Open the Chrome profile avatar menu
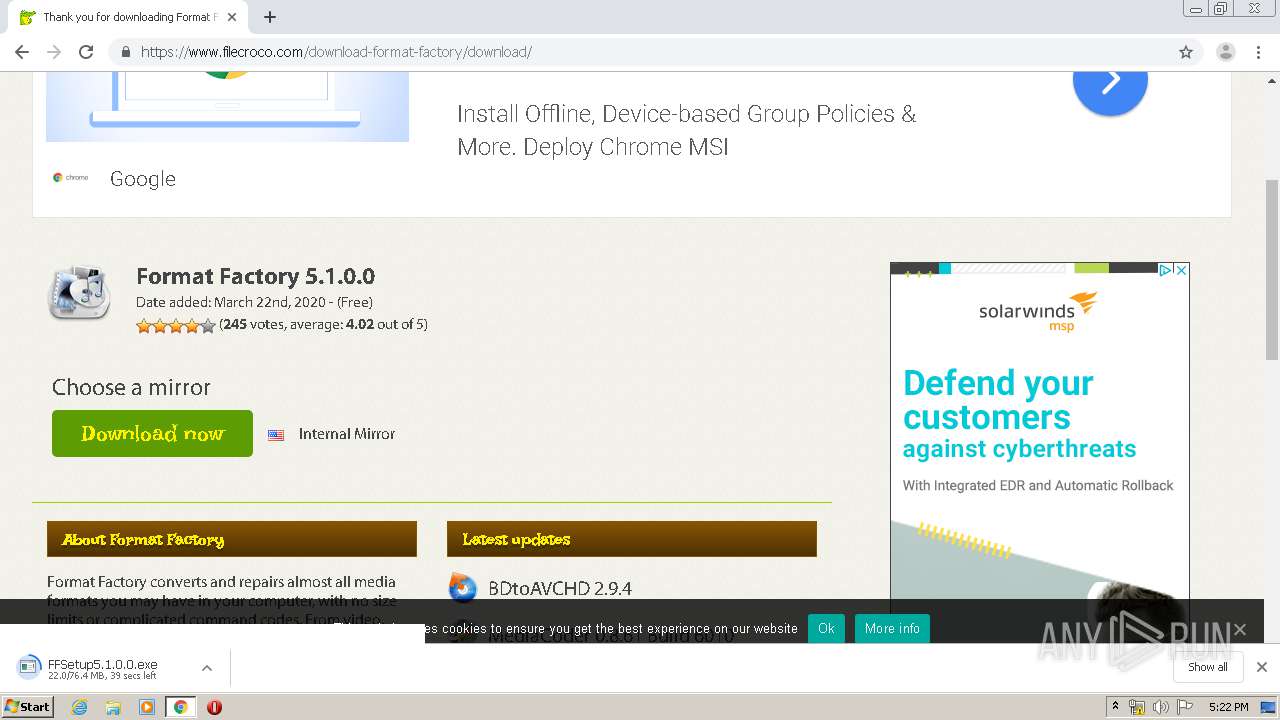The width and height of the screenshot is (1280, 720). [x=1225, y=52]
